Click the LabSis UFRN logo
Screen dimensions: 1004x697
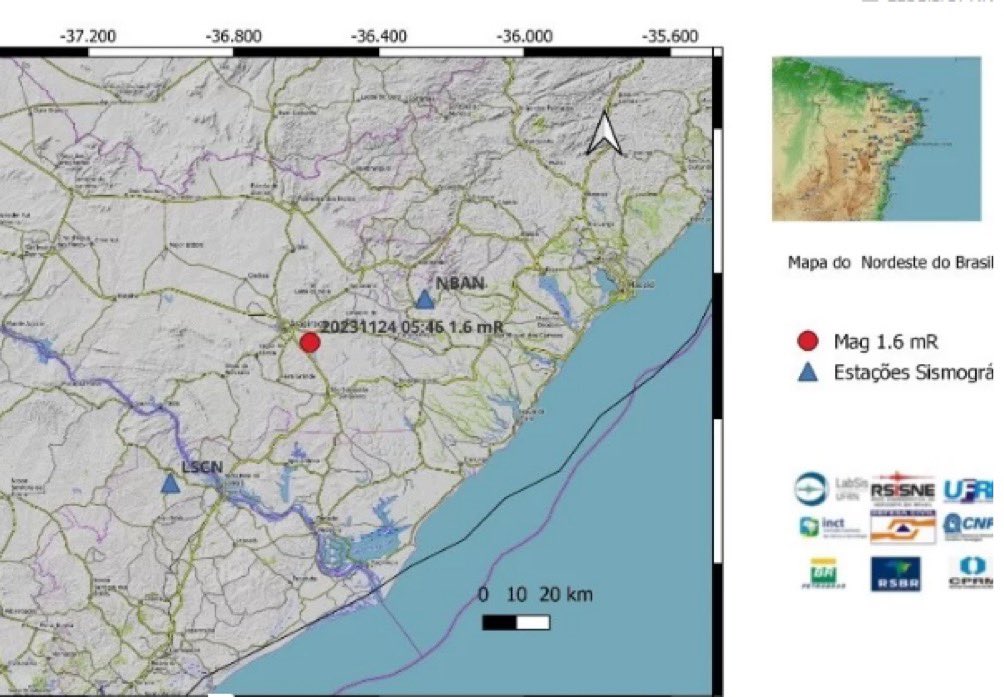coord(830,488)
